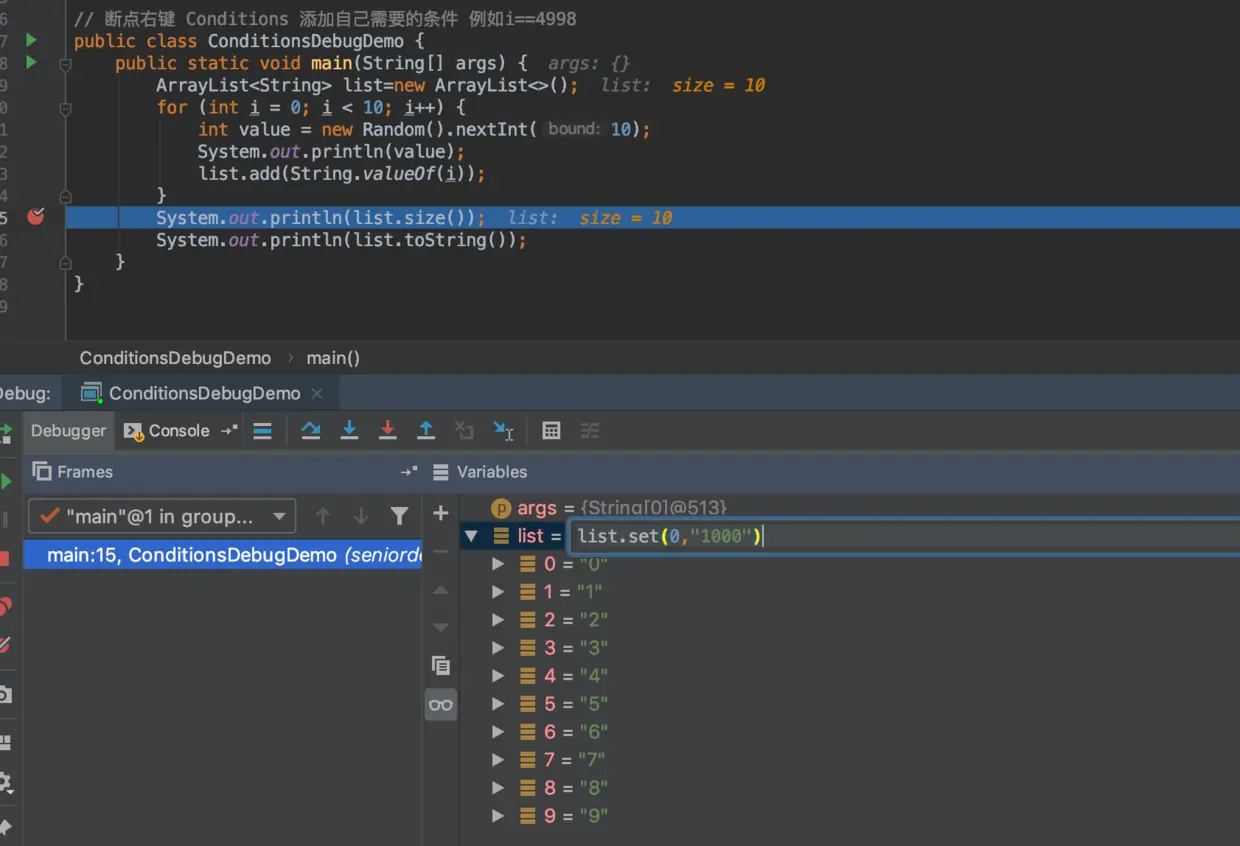Run main method from gutter arrow
1240x846 pixels.
click(31, 63)
